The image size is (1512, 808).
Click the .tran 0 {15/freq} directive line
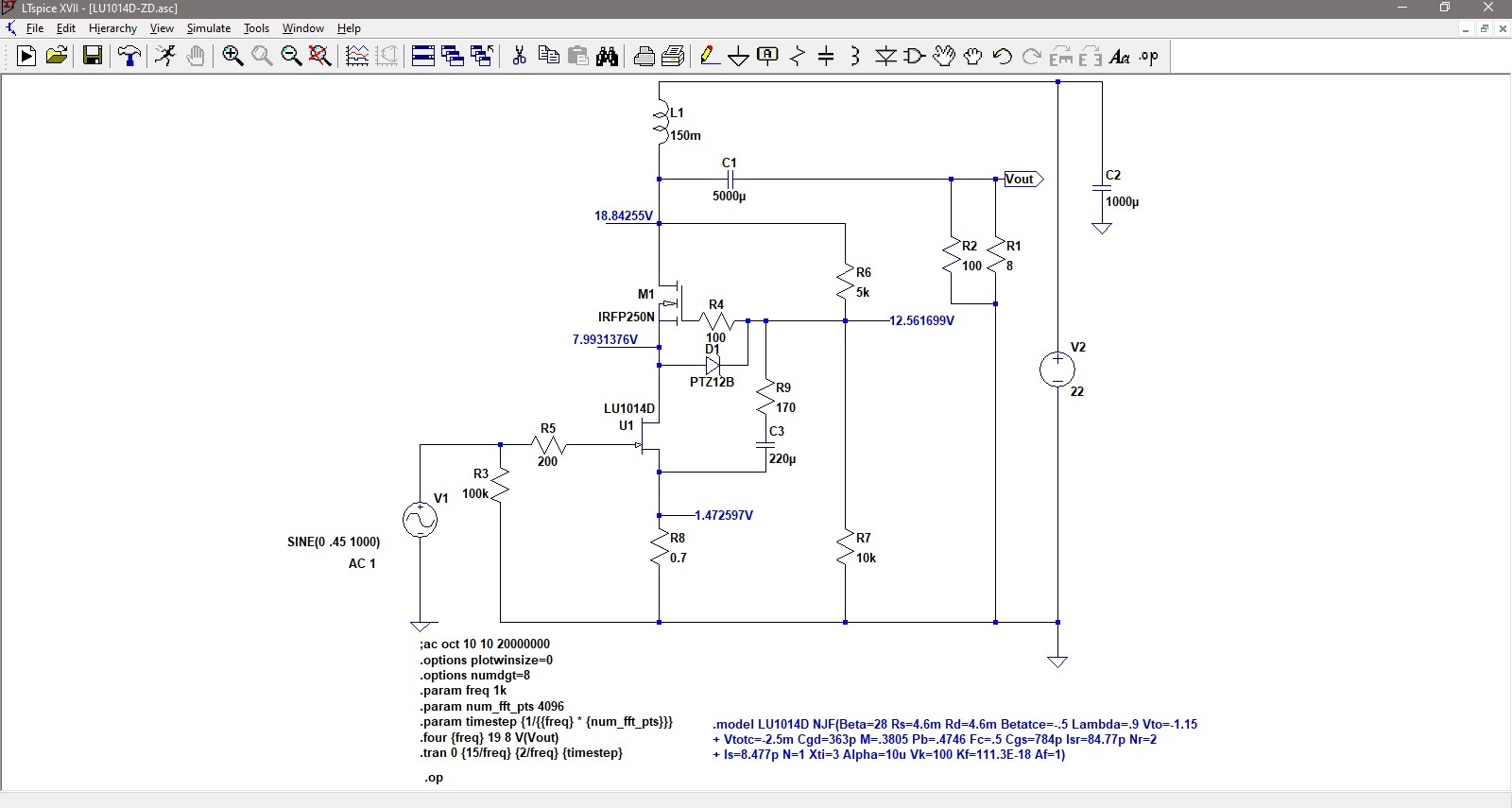pyautogui.click(x=522, y=753)
